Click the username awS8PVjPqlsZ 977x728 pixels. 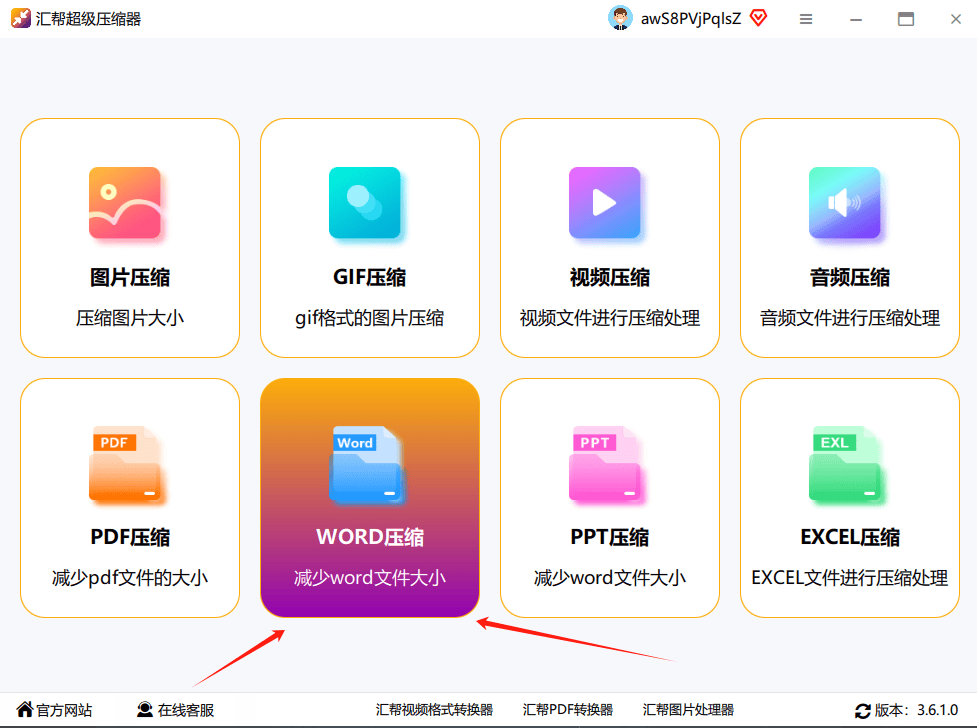coord(689,17)
